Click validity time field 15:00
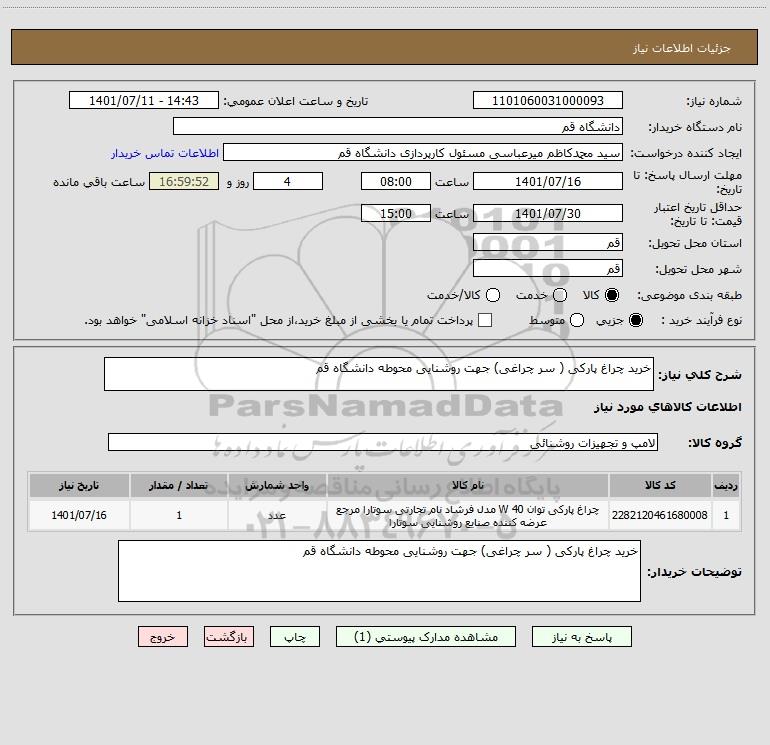The height and width of the screenshot is (745, 770). click(x=396, y=214)
